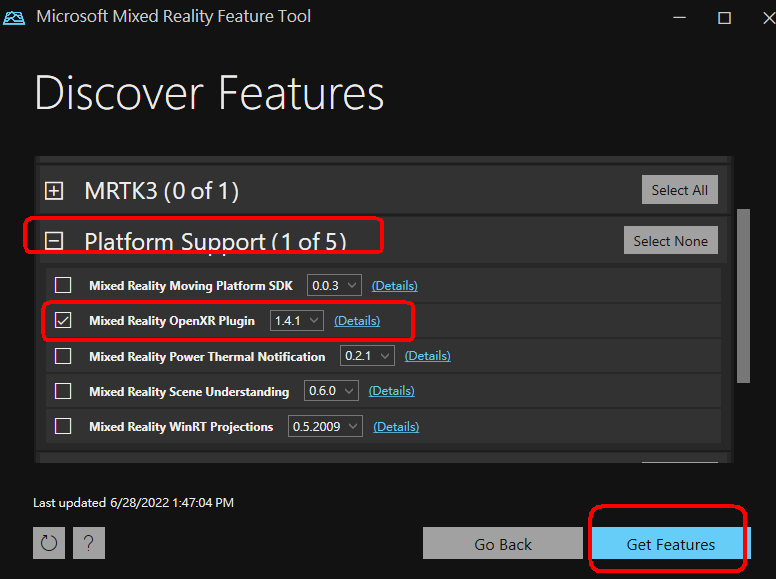
Task: Open Details link for Scene Understanding
Action: coord(391,391)
